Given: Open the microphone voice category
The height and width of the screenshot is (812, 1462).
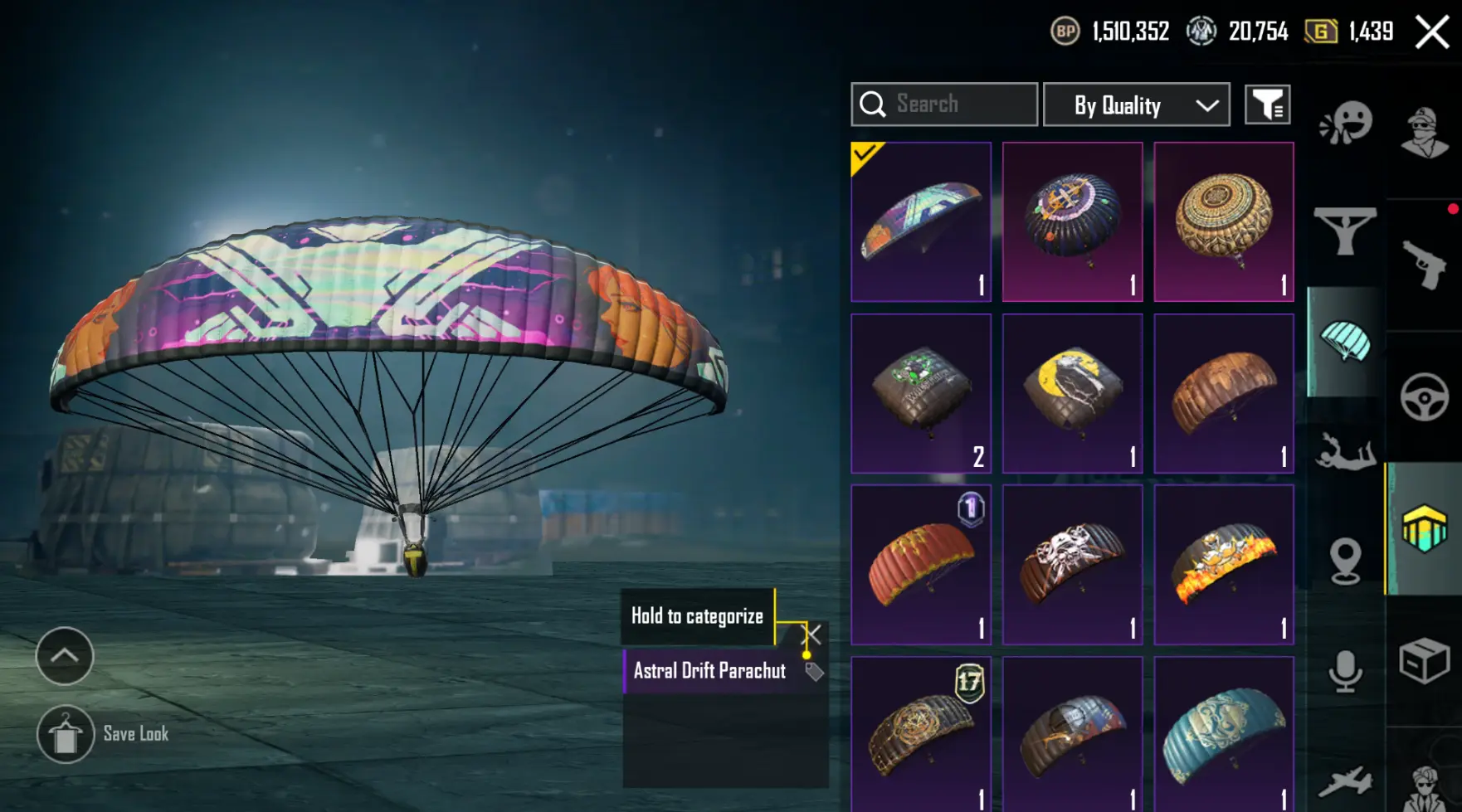Looking at the screenshot, I should coord(1345,670).
